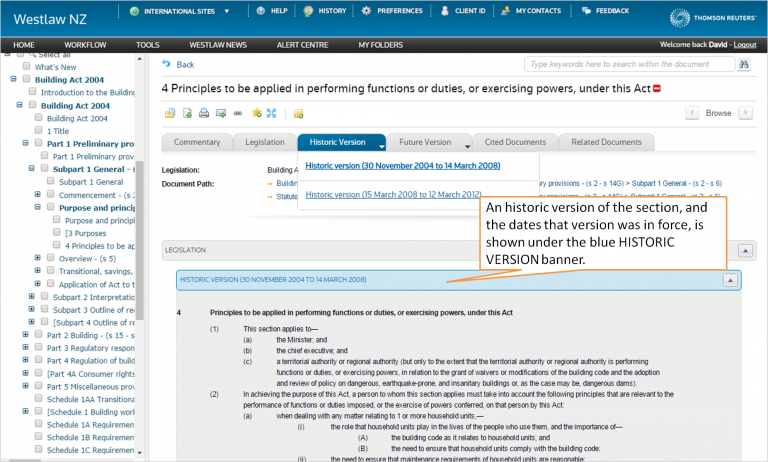Open historic version 30 November 2004 link
The width and height of the screenshot is (768, 462).
403,166
